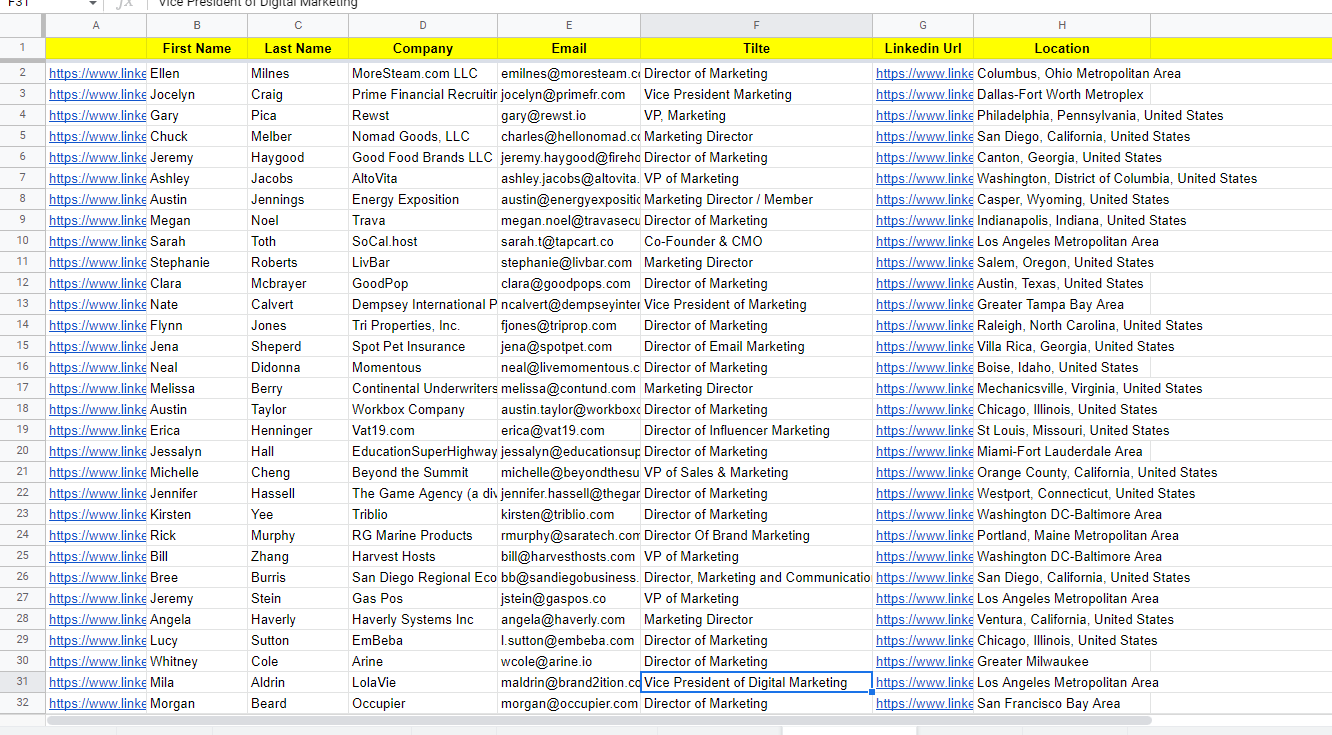
Task: Select Greater Tampa Bay Area cell
Action: 1062,304
